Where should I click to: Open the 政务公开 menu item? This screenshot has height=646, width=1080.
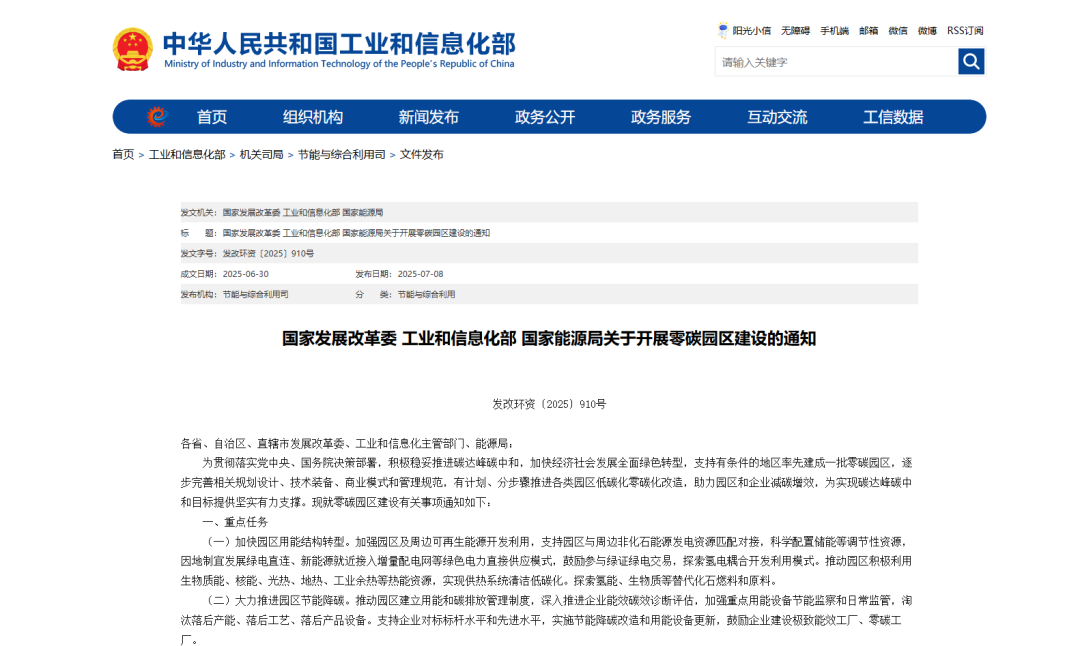click(x=545, y=117)
